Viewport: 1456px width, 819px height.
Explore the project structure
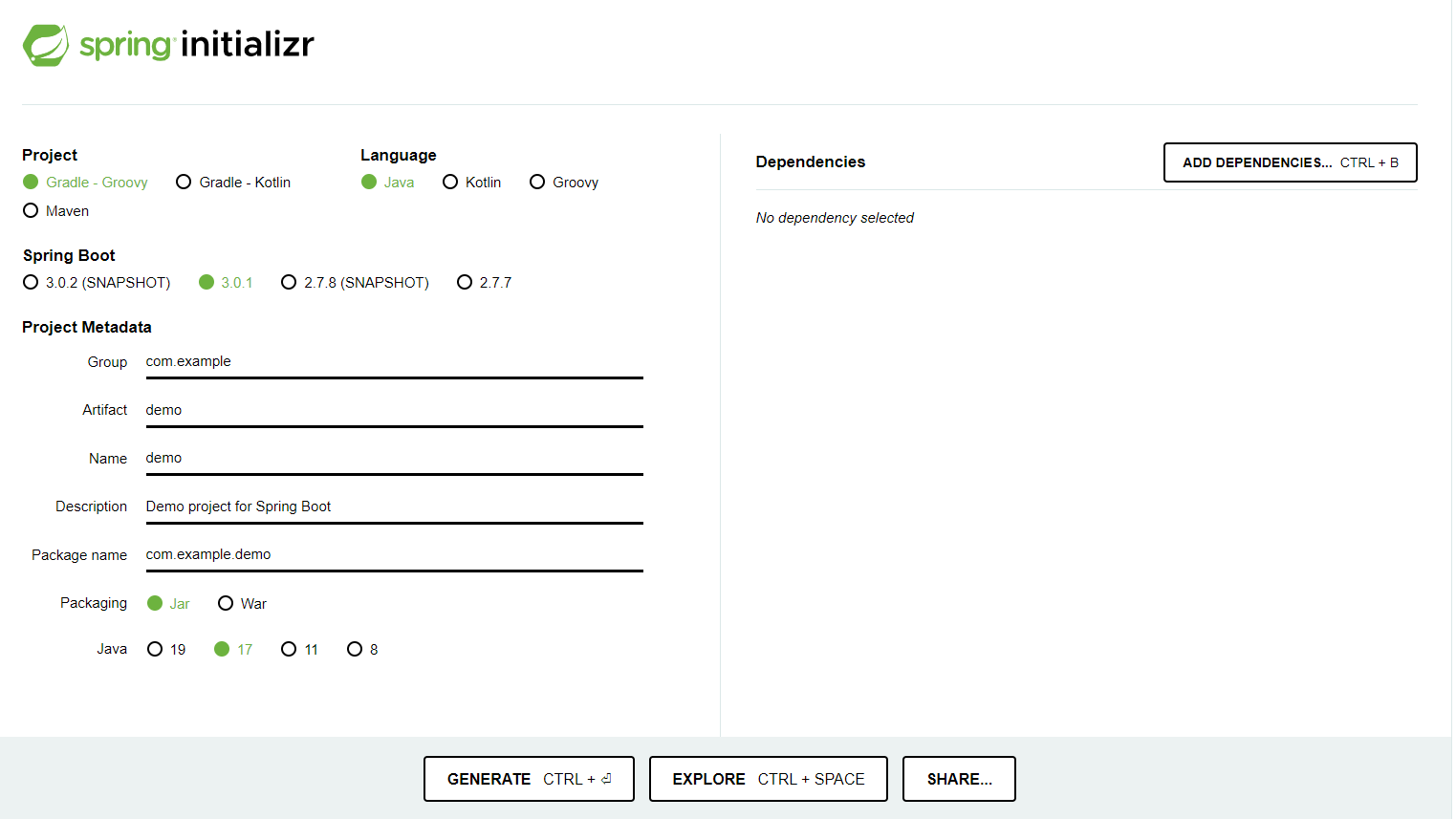pos(769,779)
